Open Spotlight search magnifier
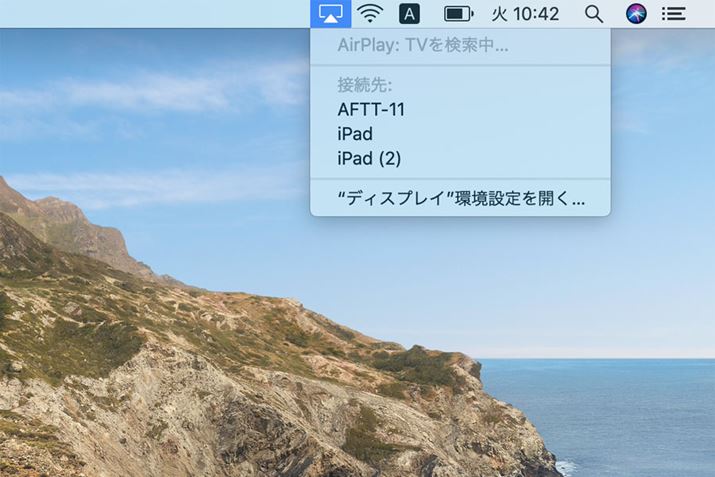The image size is (715, 477). pos(594,14)
